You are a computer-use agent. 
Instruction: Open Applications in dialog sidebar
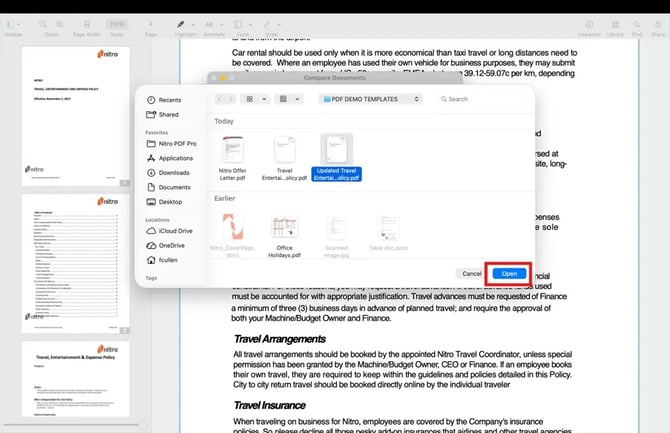point(170,158)
